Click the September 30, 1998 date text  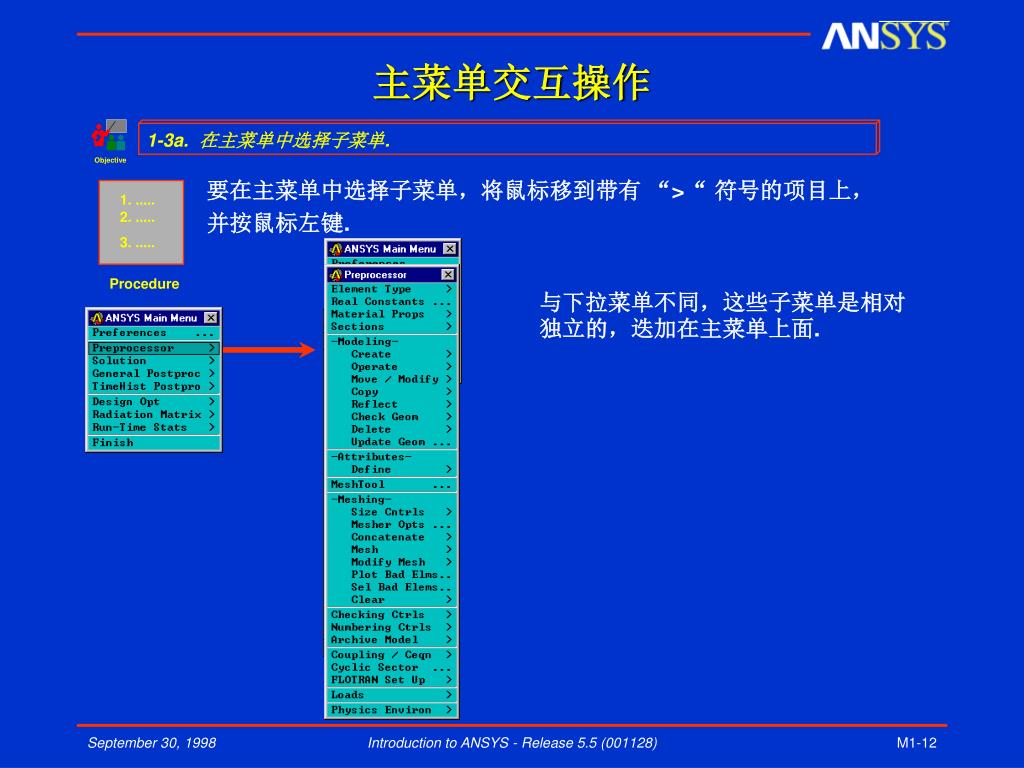pos(152,743)
